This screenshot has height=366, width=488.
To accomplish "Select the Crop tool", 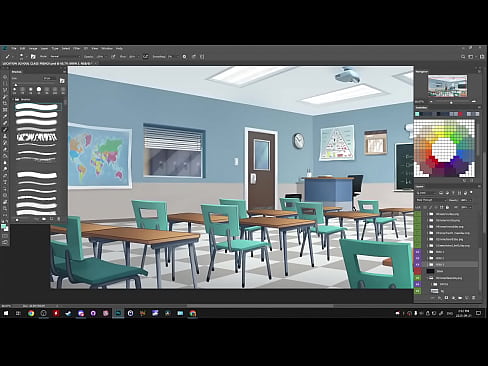I will [5, 103].
